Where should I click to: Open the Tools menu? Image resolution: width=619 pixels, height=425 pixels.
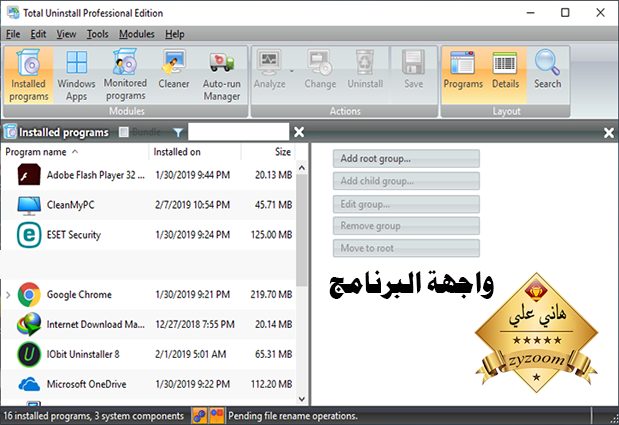click(98, 34)
